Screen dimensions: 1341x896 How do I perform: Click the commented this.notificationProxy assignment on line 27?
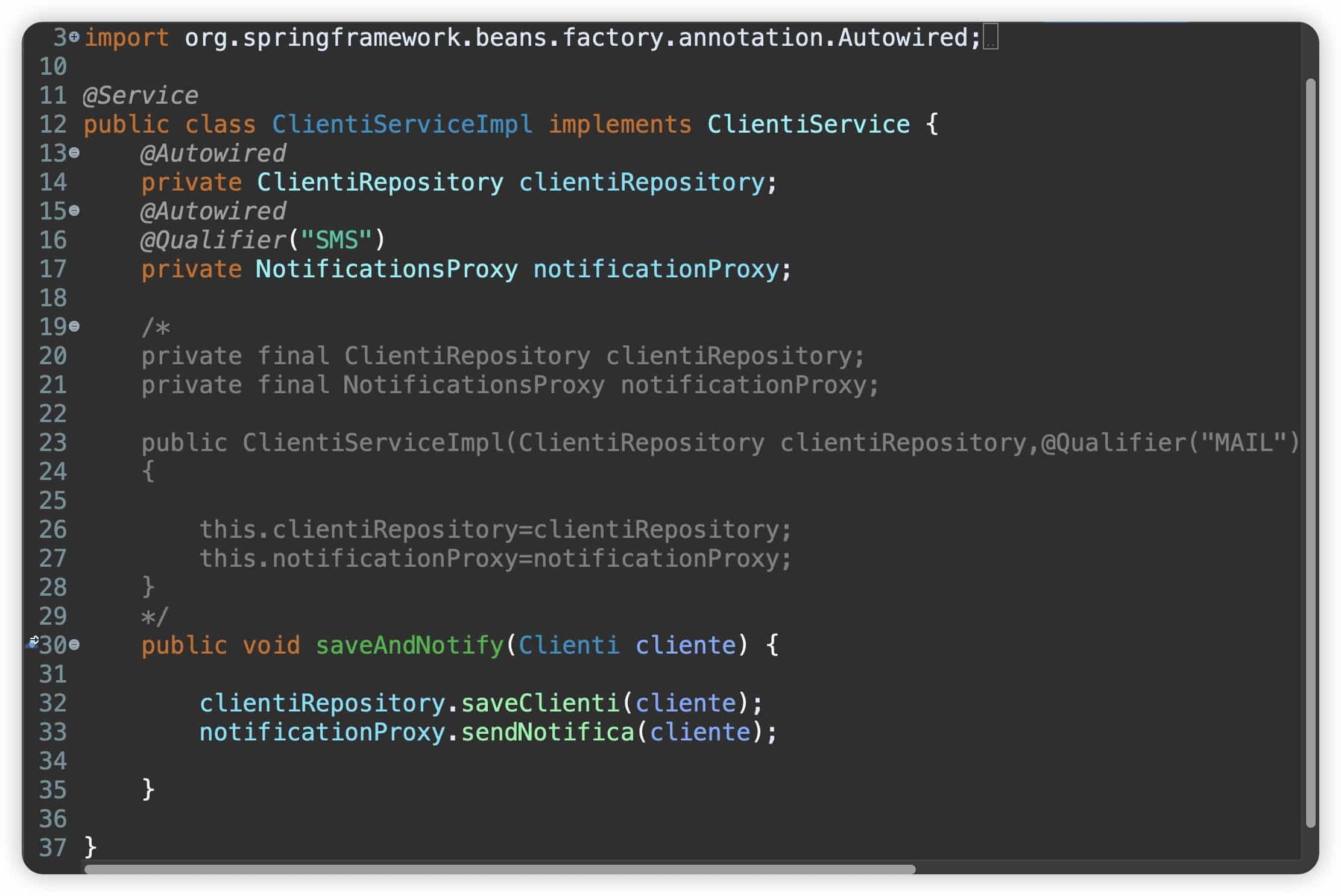(496, 558)
